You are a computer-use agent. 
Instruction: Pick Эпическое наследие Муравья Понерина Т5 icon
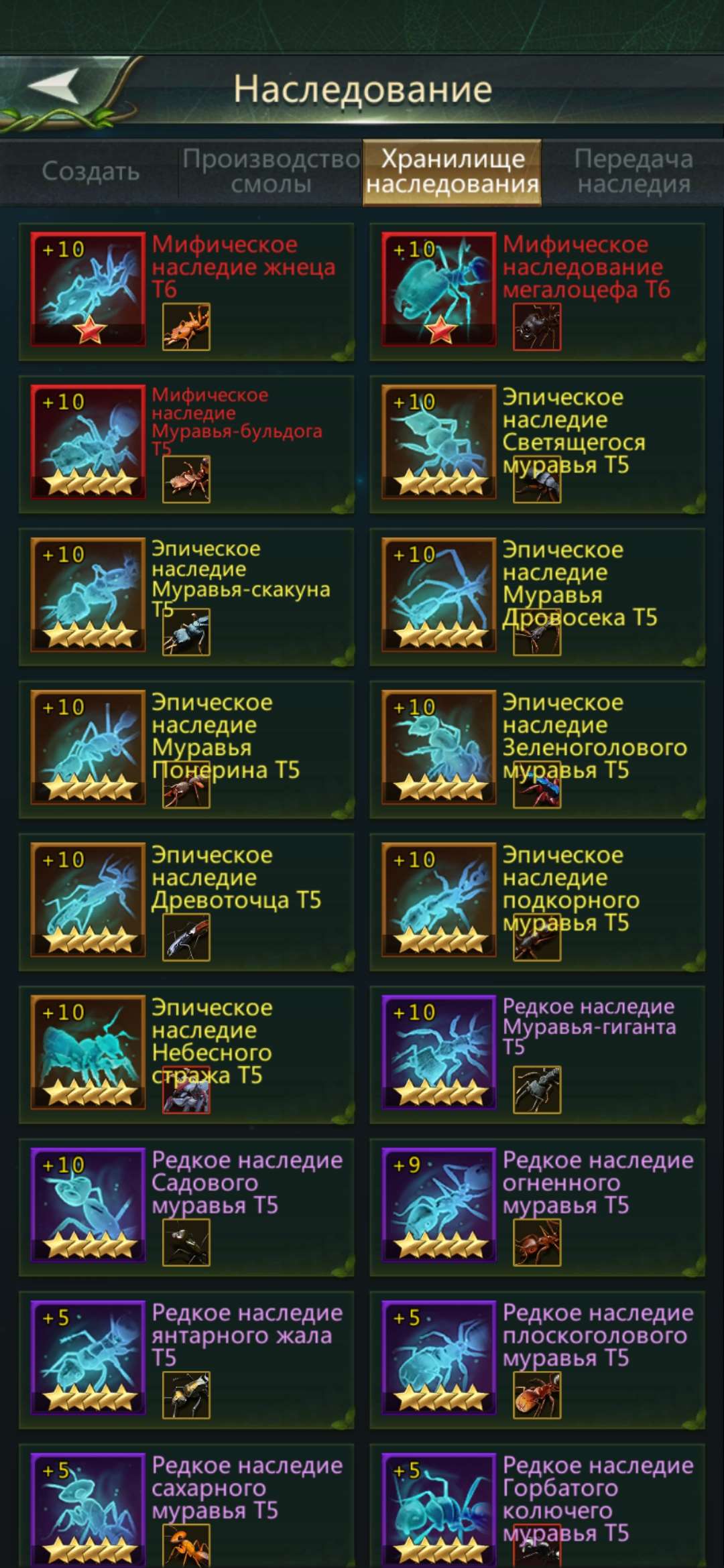pyautogui.click(x=88, y=747)
